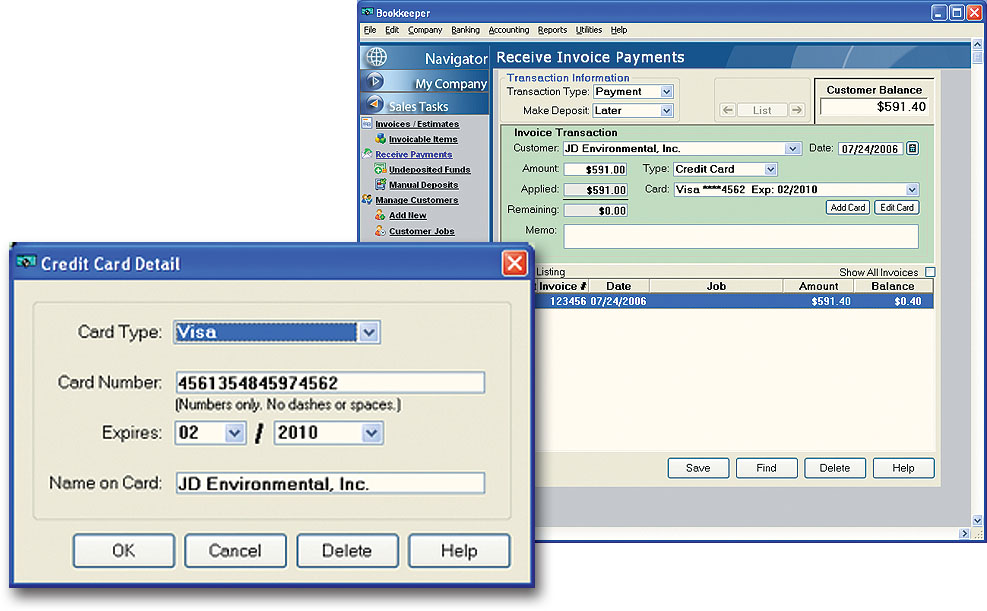Click the Invoices / Estimates document icon
The width and height of the screenshot is (987, 611).
[x=367, y=123]
